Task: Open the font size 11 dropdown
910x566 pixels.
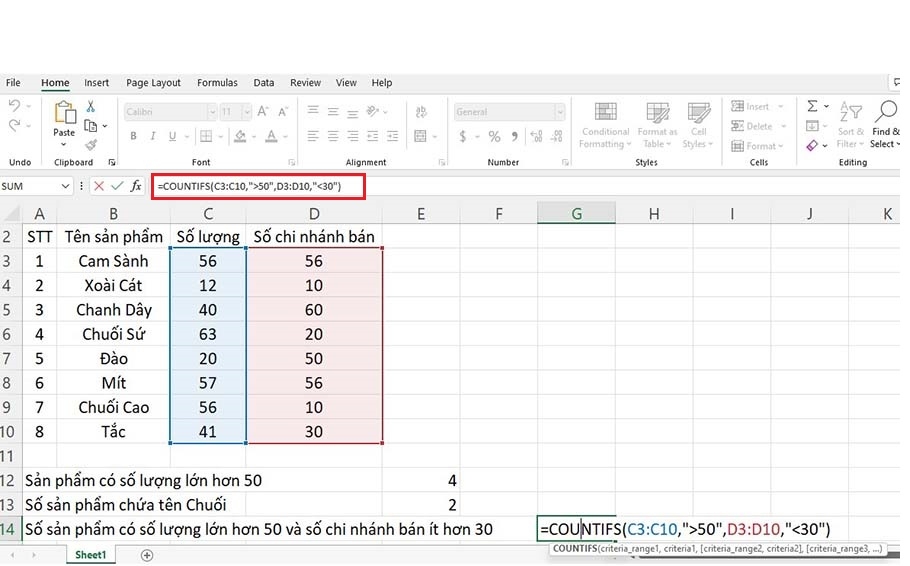Action: coord(247,111)
